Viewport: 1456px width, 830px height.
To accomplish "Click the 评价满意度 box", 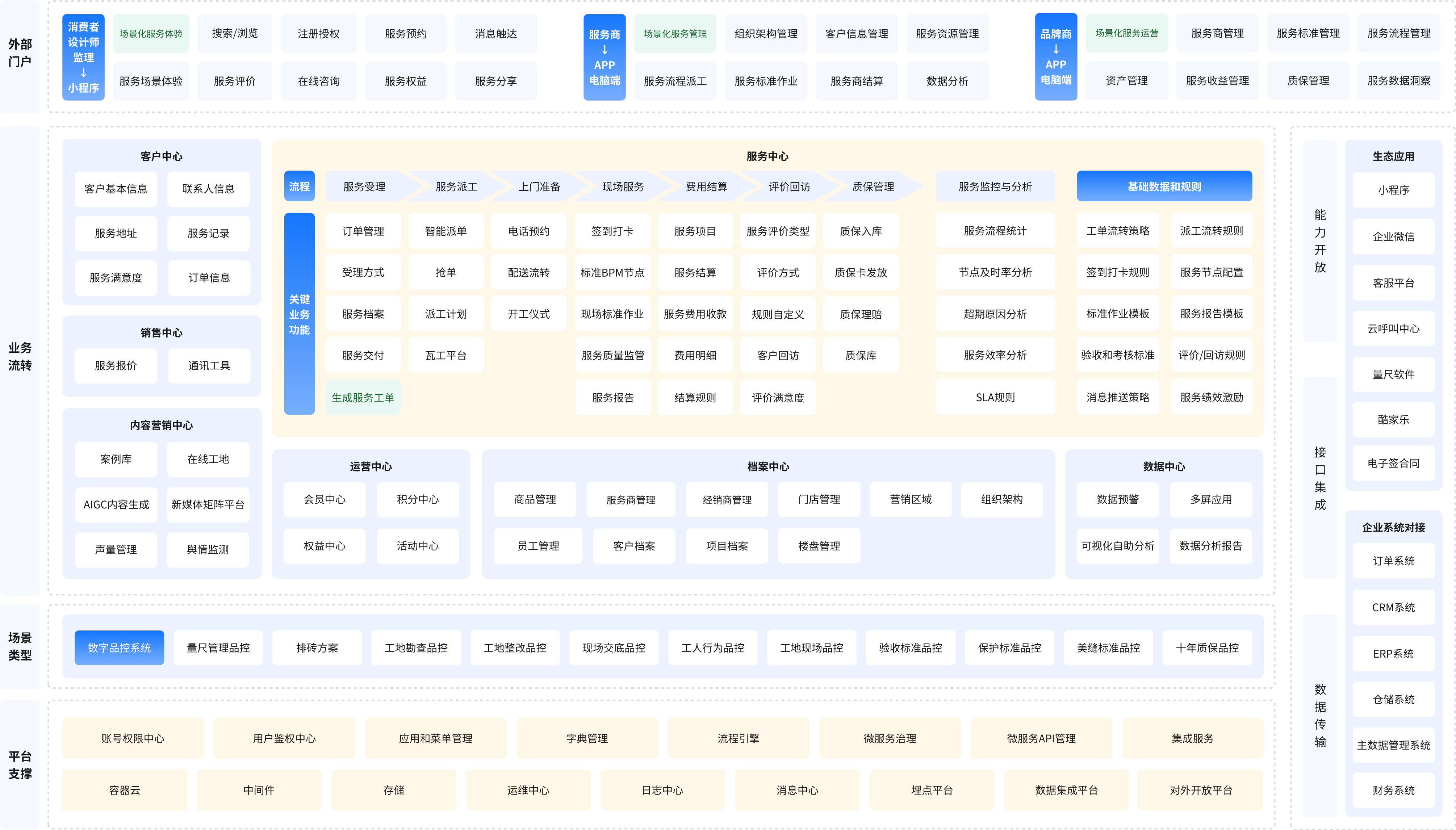I will pyautogui.click(x=778, y=397).
